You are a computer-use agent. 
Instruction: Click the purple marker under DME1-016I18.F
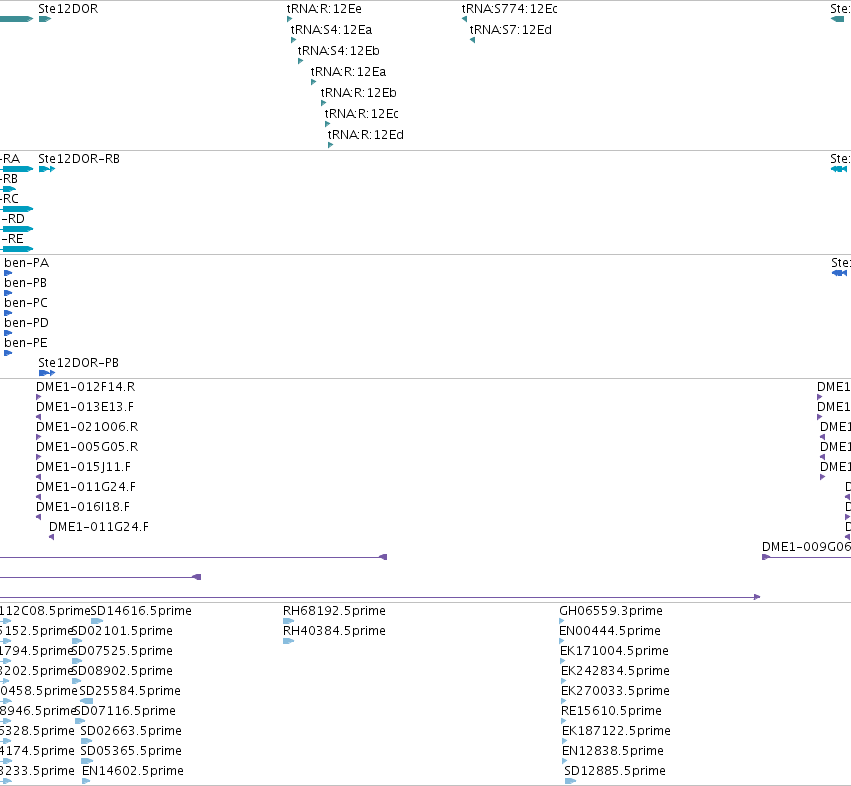pyautogui.click(x=39, y=517)
